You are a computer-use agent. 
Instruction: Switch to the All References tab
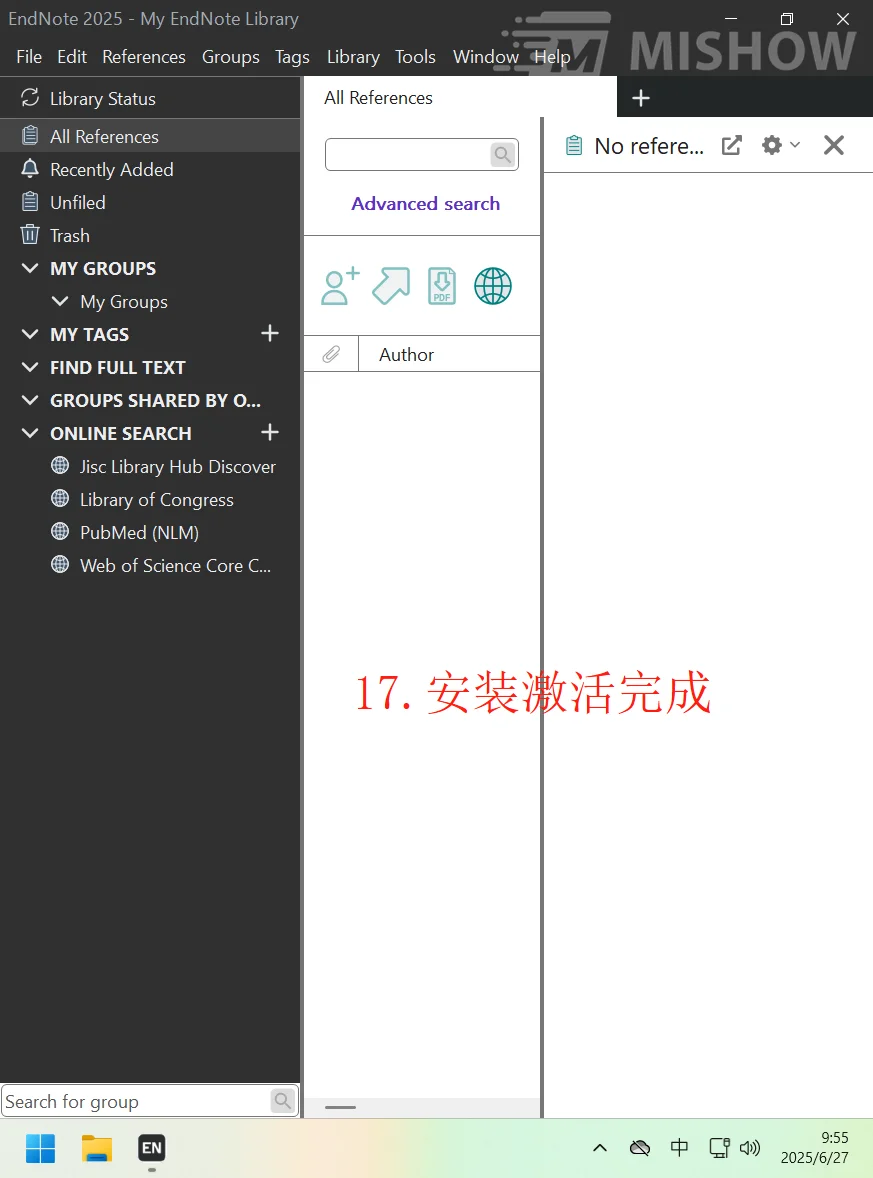click(x=378, y=97)
